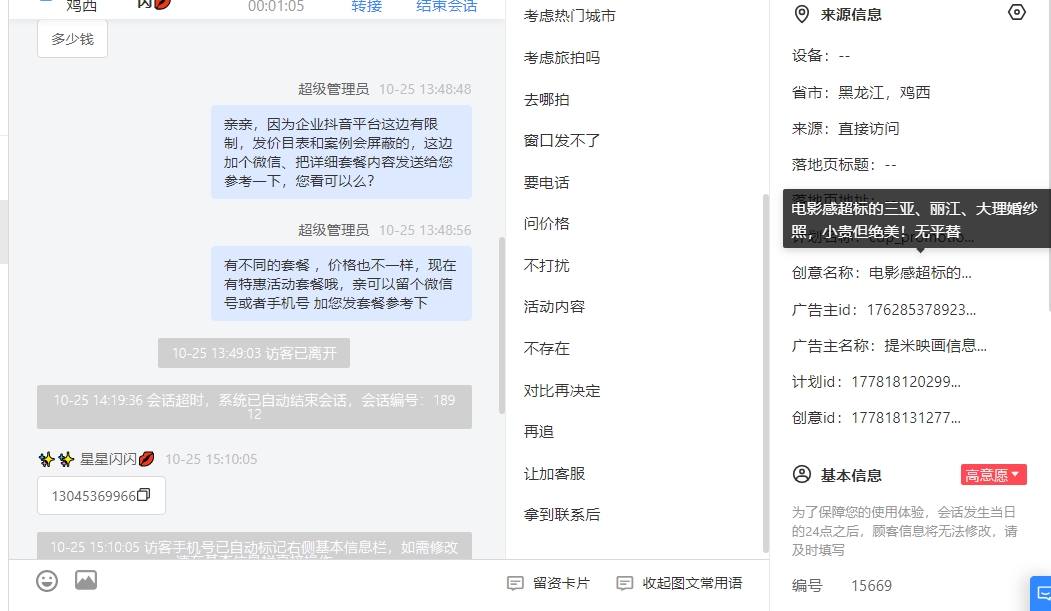Click the 创意id value 177818131277...

906,418
